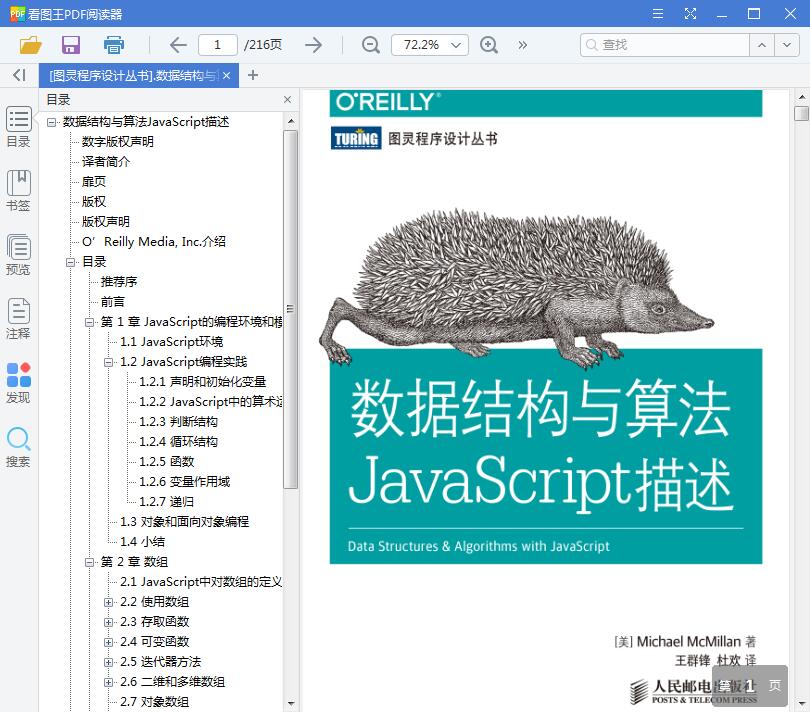The width and height of the screenshot is (810, 712).
Task: Open the 书签 bookmarks sidebar panel
Action: pyautogui.click(x=18, y=191)
